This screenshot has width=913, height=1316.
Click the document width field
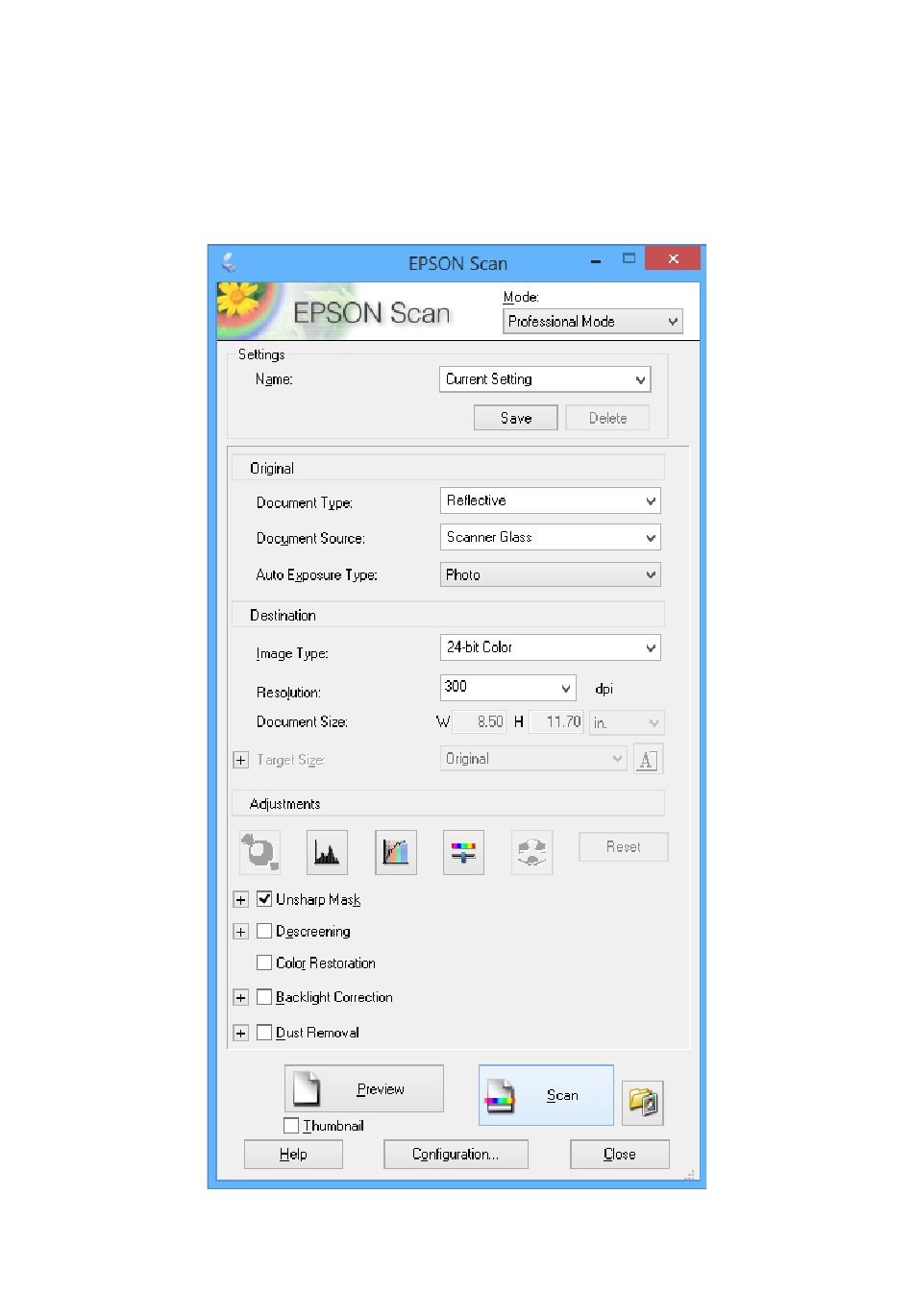point(479,721)
